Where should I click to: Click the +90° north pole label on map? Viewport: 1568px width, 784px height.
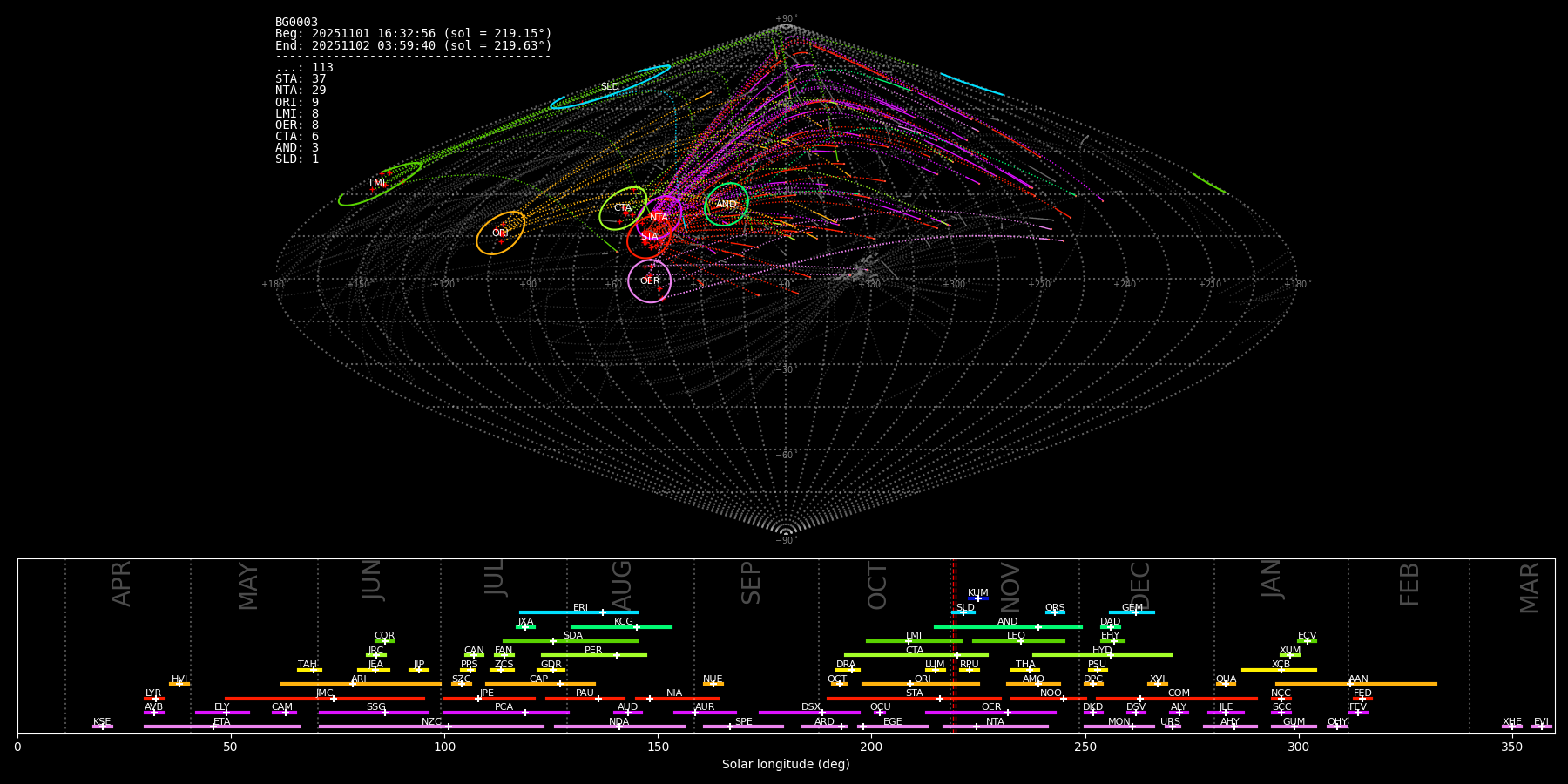tap(786, 19)
